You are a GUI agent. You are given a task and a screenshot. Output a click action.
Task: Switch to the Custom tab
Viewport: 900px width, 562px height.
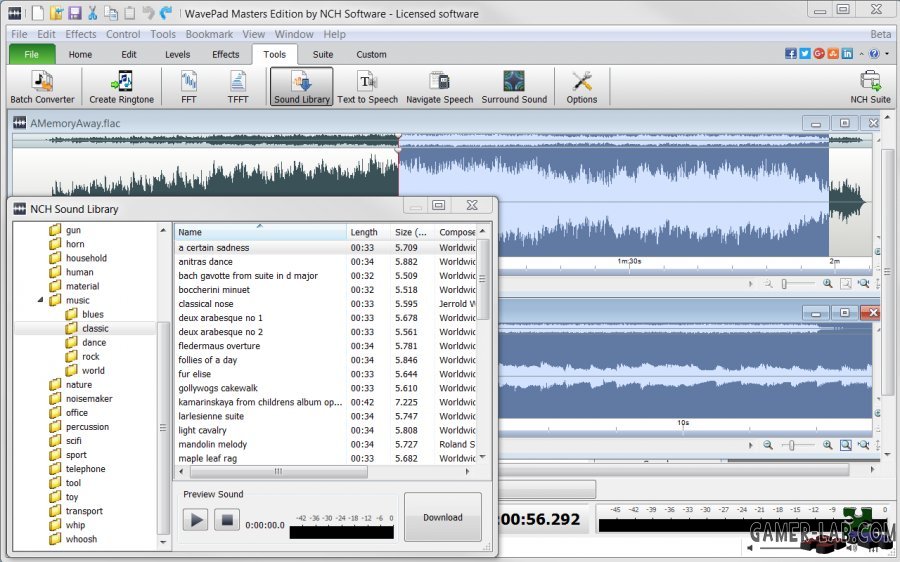[371, 55]
